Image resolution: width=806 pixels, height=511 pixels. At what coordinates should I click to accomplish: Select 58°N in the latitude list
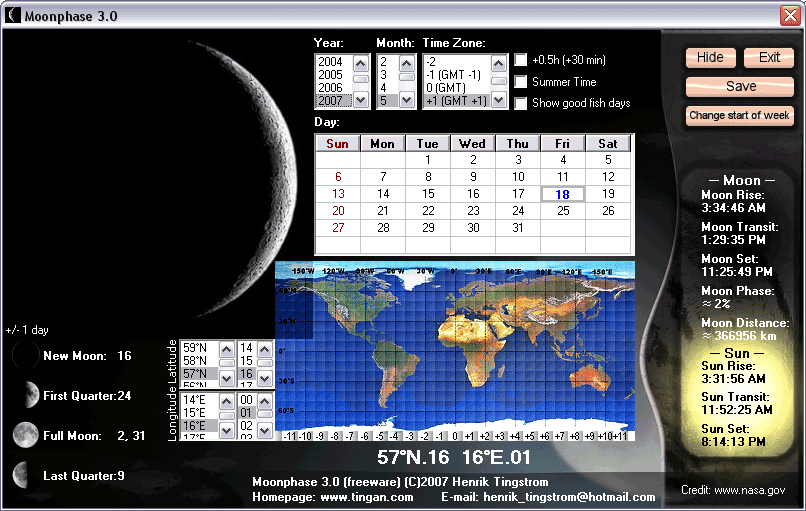click(195, 361)
